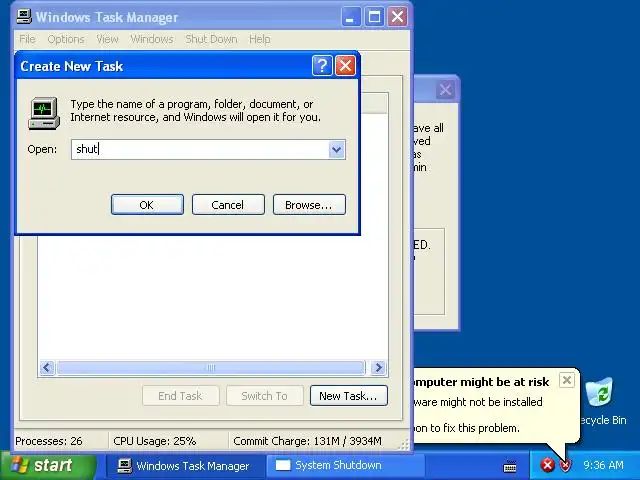Click the CPU Usage: 25% status text
Image resolution: width=640 pixels, height=480 pixels.
[155, 441]
